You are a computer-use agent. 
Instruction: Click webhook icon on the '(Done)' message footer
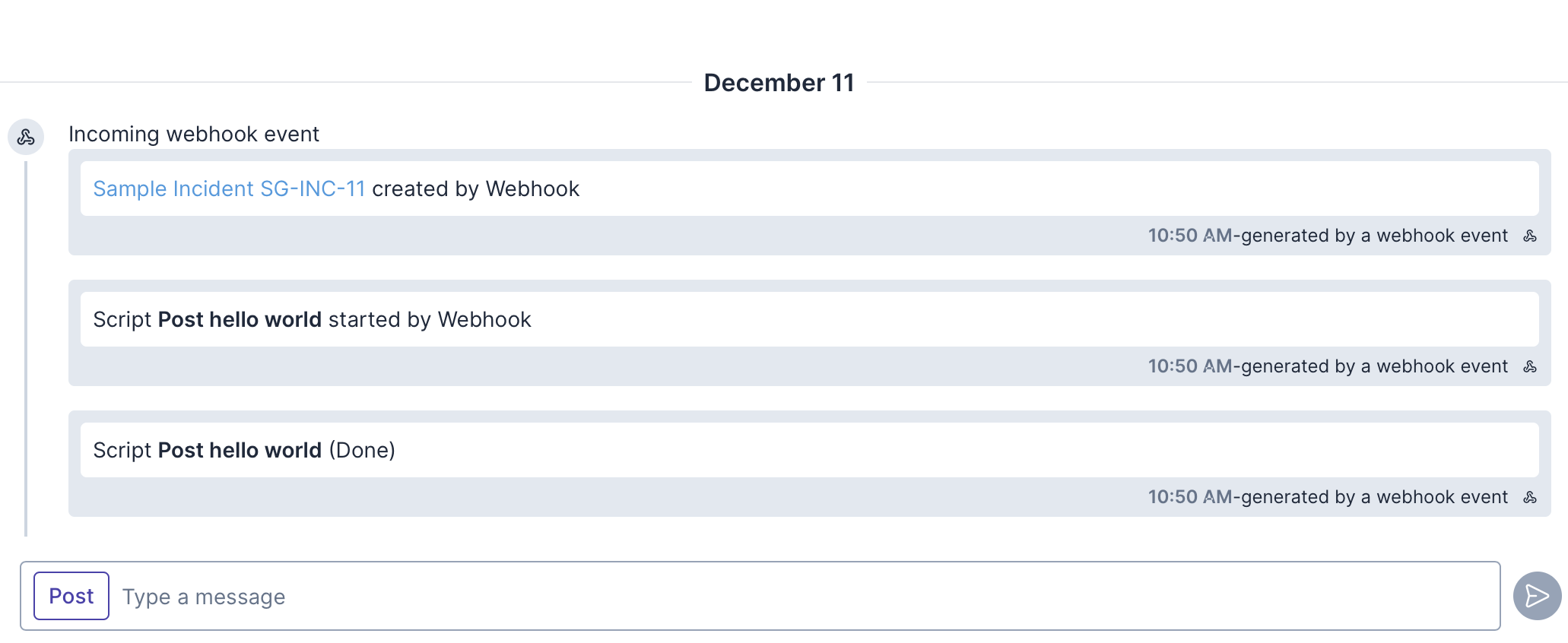1530,498
